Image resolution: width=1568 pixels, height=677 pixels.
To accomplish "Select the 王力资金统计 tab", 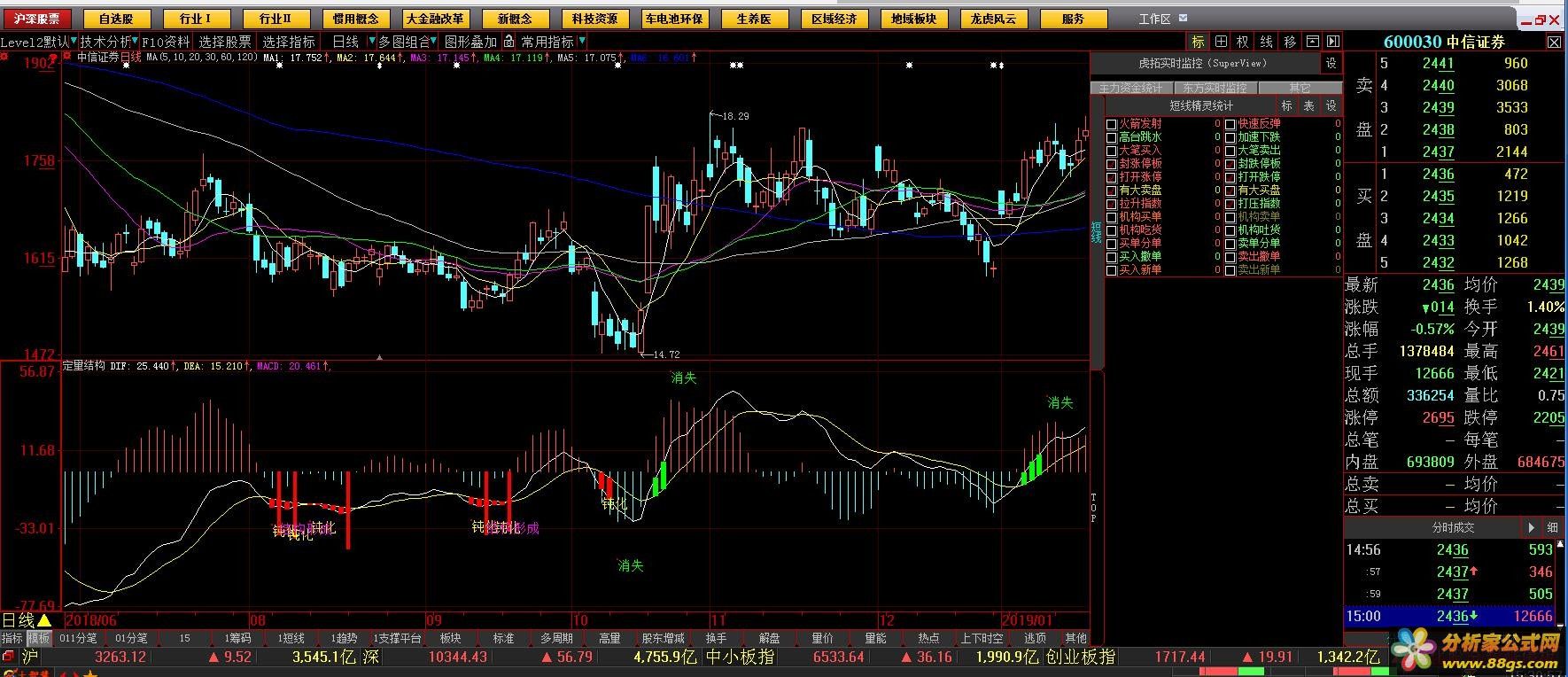I will (1130, 88).
